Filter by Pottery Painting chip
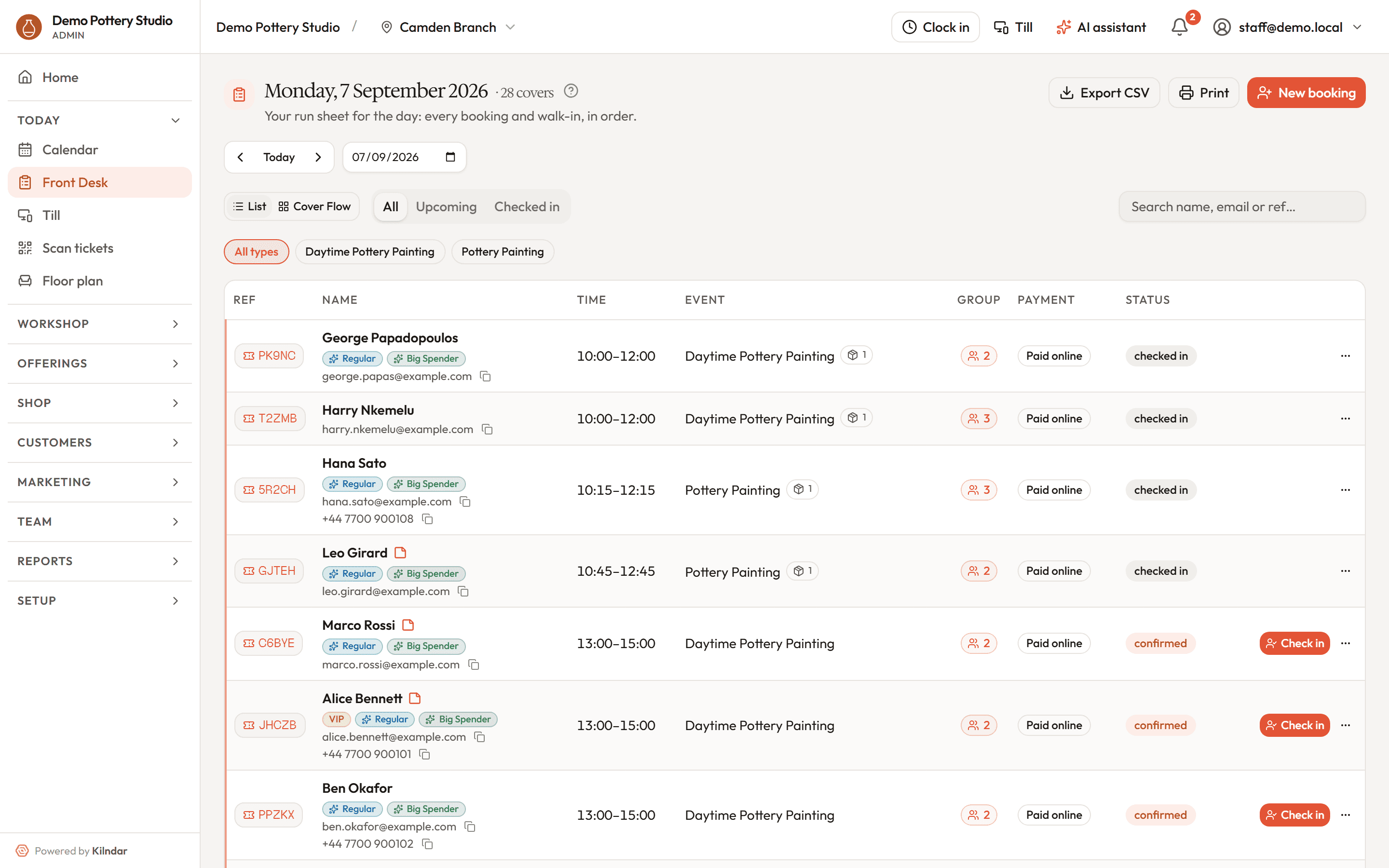Screen dimensions: 1389x868 502,251
